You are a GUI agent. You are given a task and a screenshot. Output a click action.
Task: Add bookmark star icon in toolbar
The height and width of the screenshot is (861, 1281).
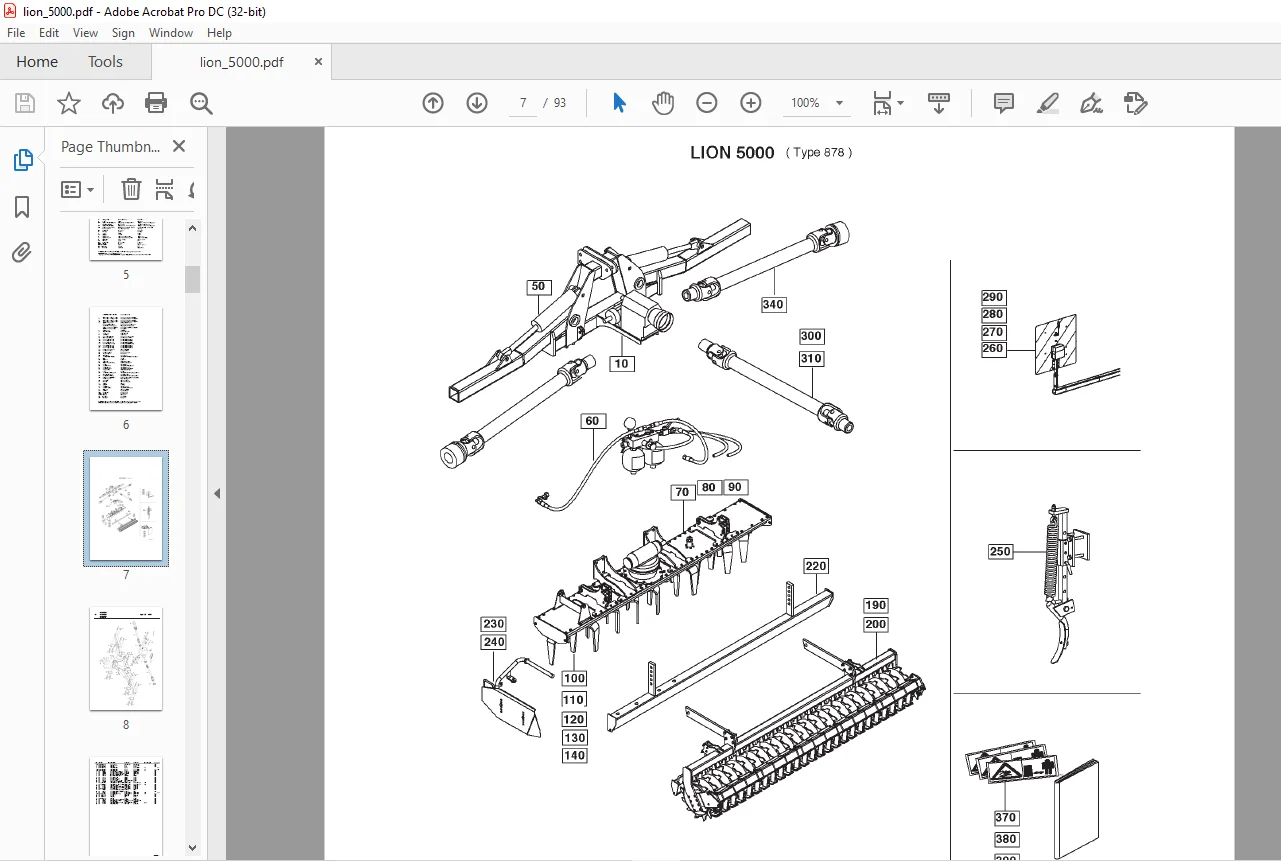69,103
